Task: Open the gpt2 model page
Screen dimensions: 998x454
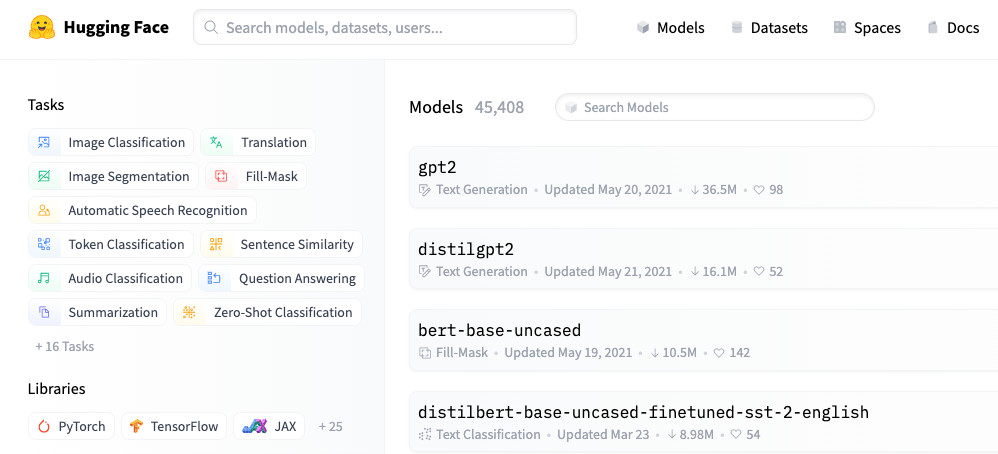Action: 437,167
